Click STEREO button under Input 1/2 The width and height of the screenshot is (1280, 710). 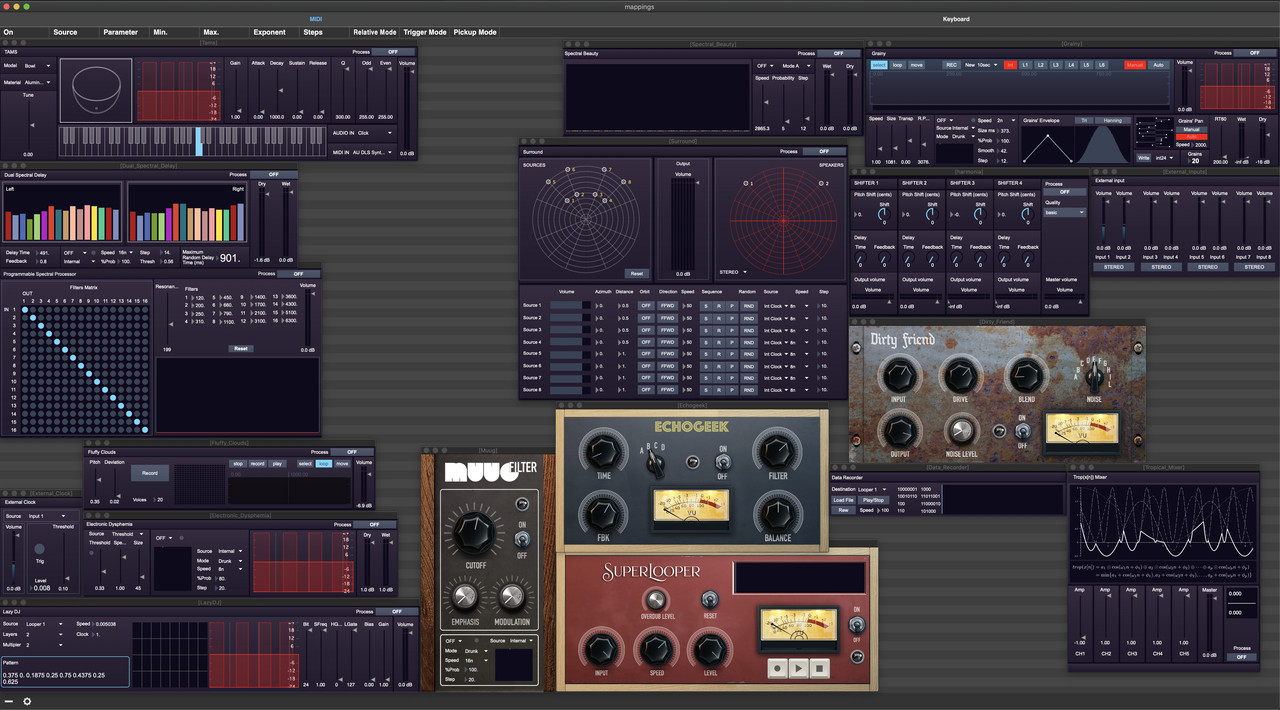tap(1114, 267)
